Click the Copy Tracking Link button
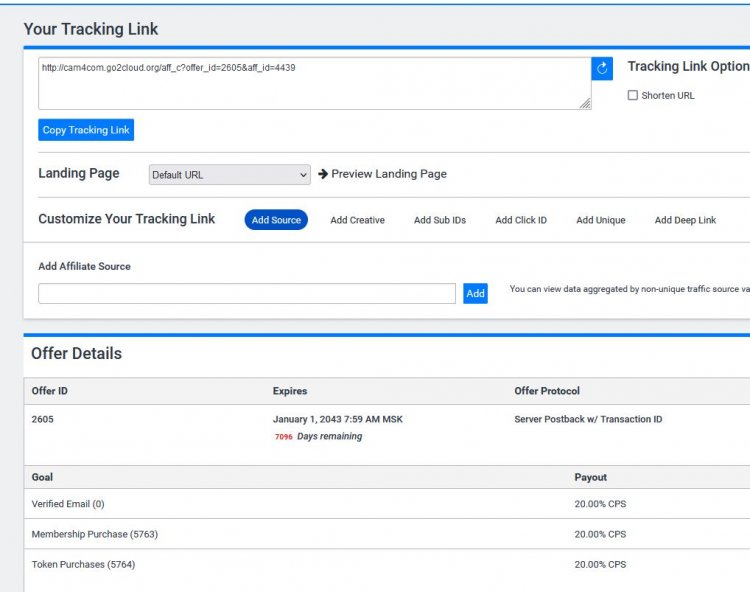The image size is (750, 592). pos(86,130)
